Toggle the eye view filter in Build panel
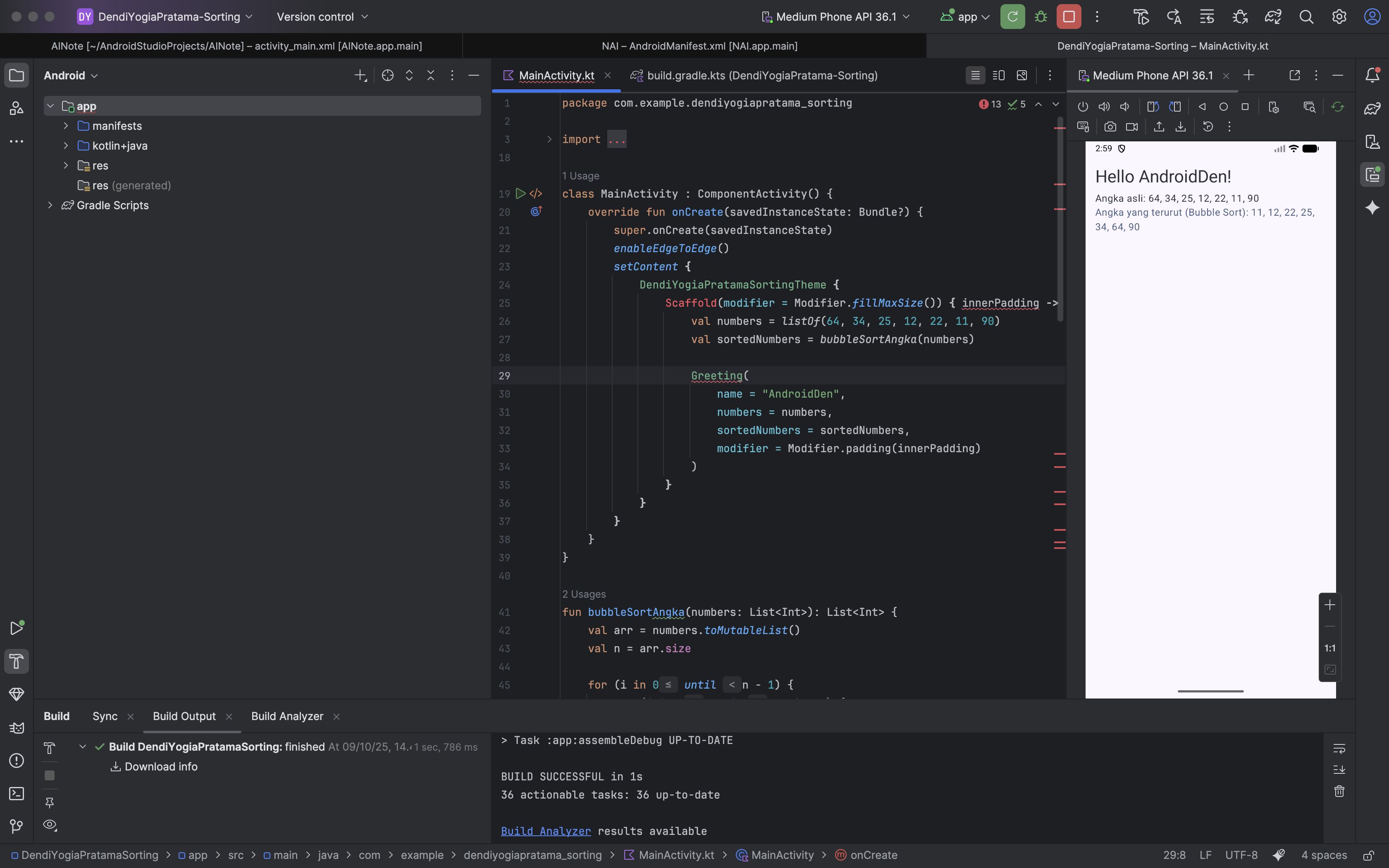The image size is (1389, 868). tap(50, 825)
